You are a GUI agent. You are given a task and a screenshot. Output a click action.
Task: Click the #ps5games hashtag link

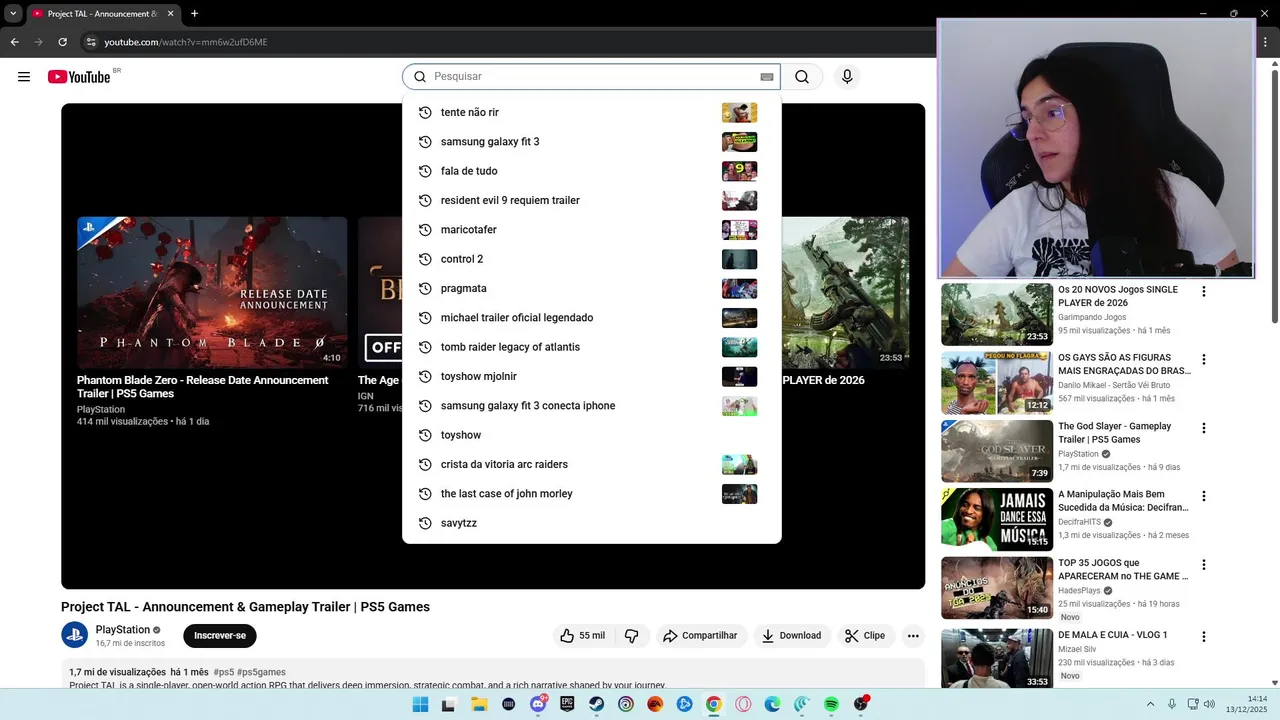tap(262, 672)
